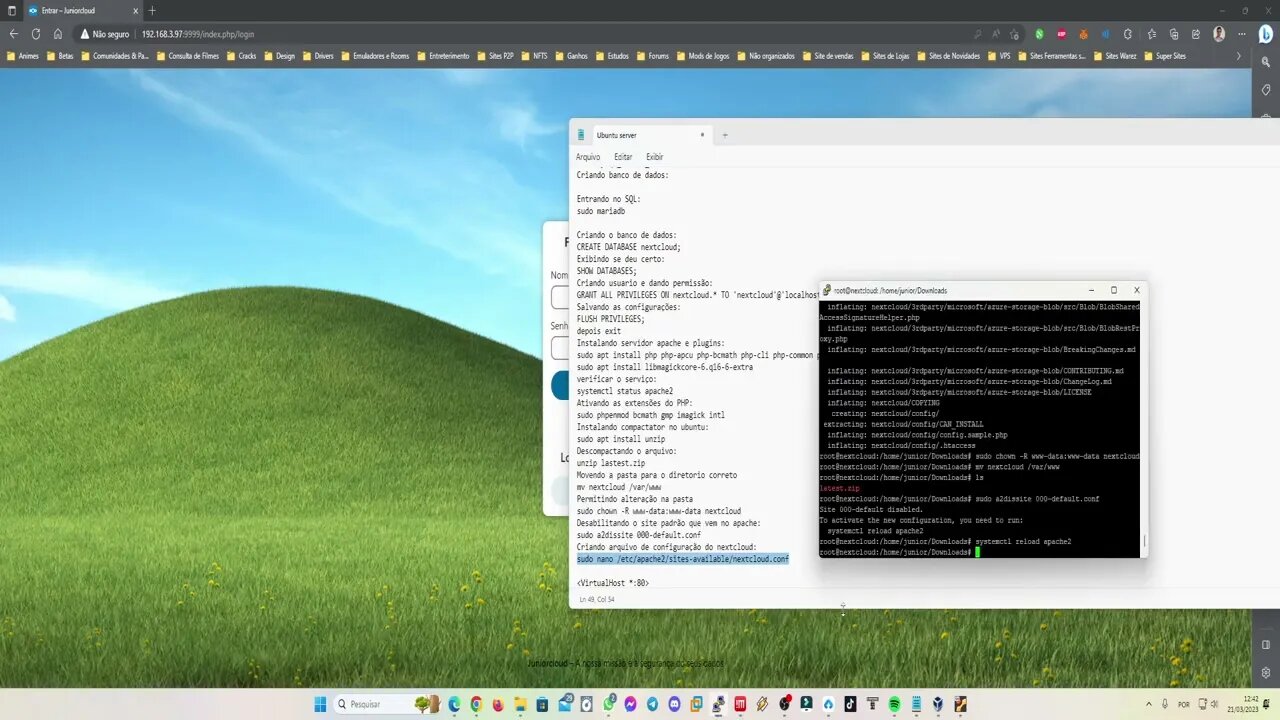Open Telegram from the taskbar
Viewport: 1280px width, 720px height.
652,704
